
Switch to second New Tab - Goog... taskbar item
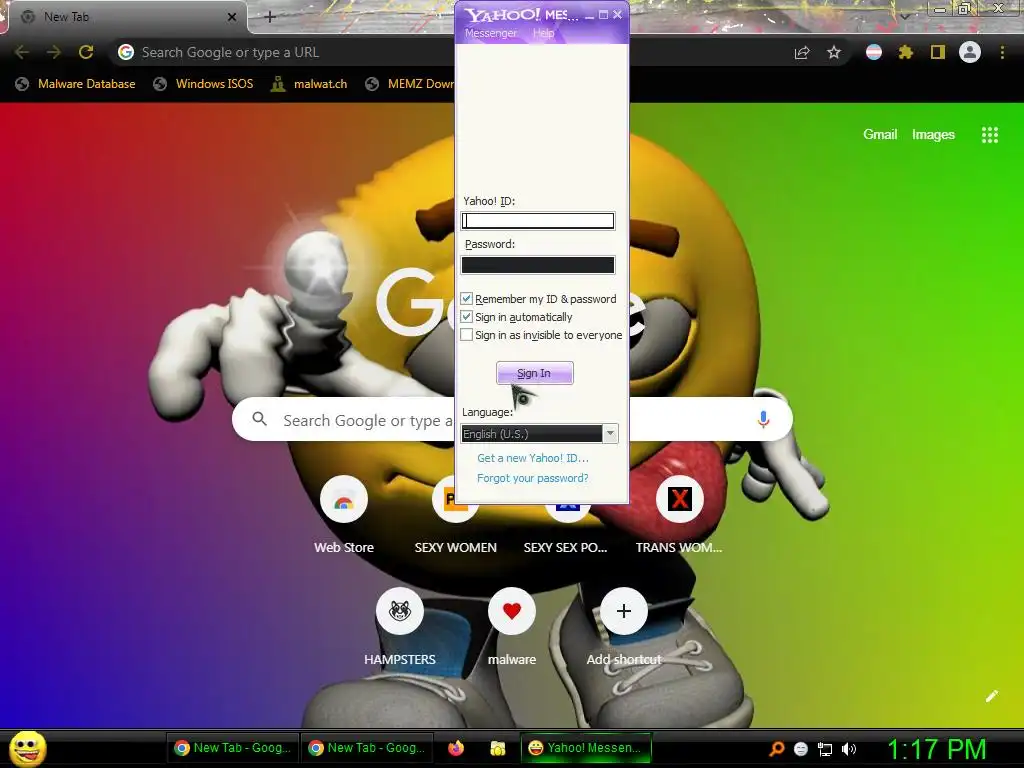(367, 748)
